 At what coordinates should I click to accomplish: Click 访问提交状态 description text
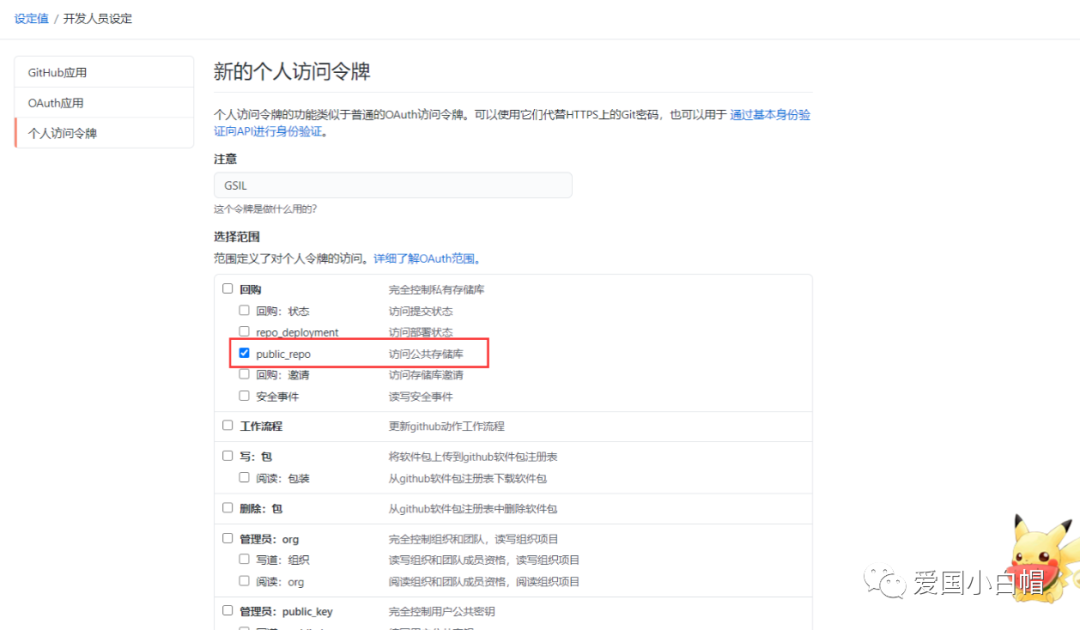coord(421,311)
